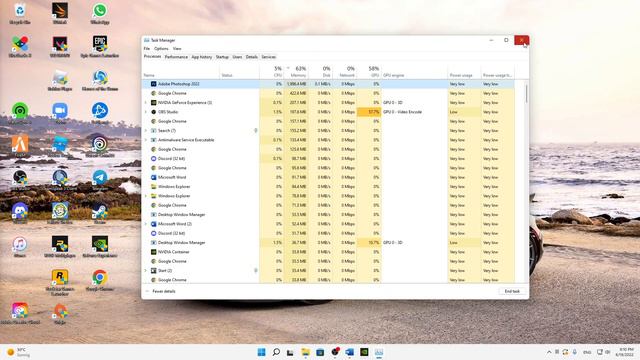Select the Antimalware Service Executable row name

pos(186,140)
